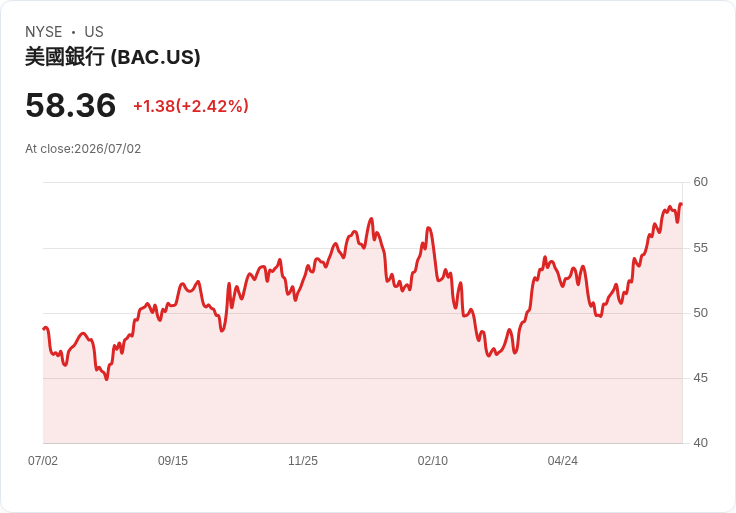The height and width of the screenshot is (513, 736).
Task: Click the 11/25 date label on x-axis
Action: pyautogui.click(x=303, y=461)
